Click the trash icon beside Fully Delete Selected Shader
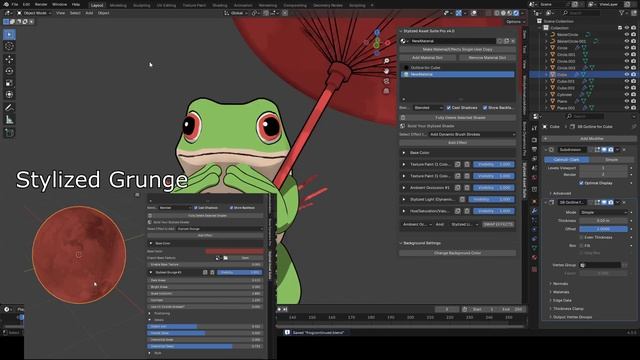 pos(403,118)
